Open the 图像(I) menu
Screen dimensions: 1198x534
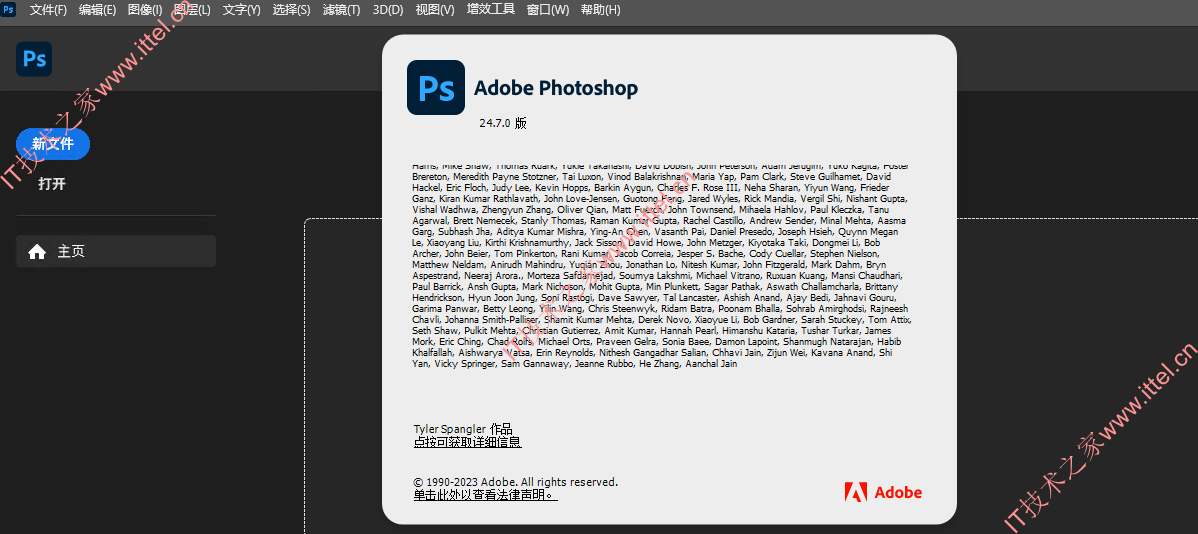145,10
